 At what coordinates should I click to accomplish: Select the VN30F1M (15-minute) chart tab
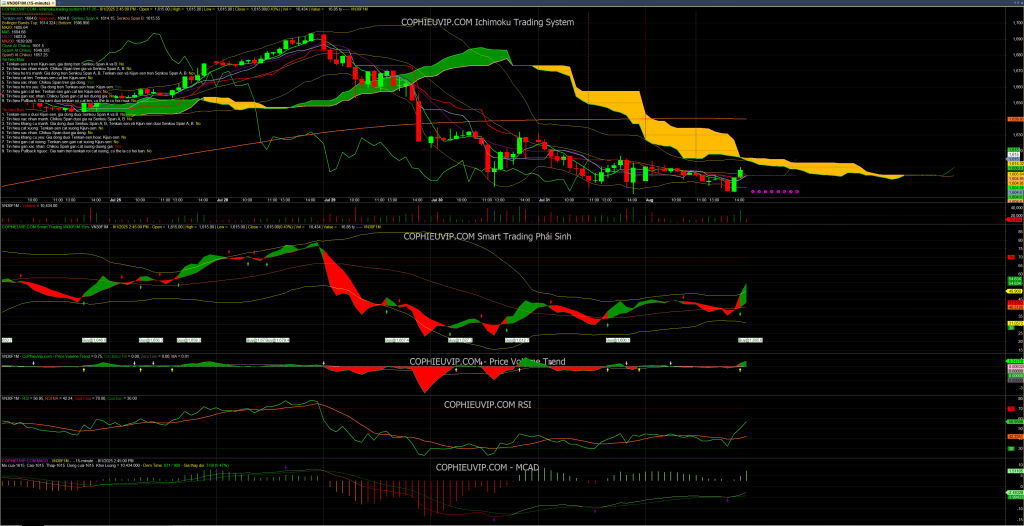click(27, 3)
